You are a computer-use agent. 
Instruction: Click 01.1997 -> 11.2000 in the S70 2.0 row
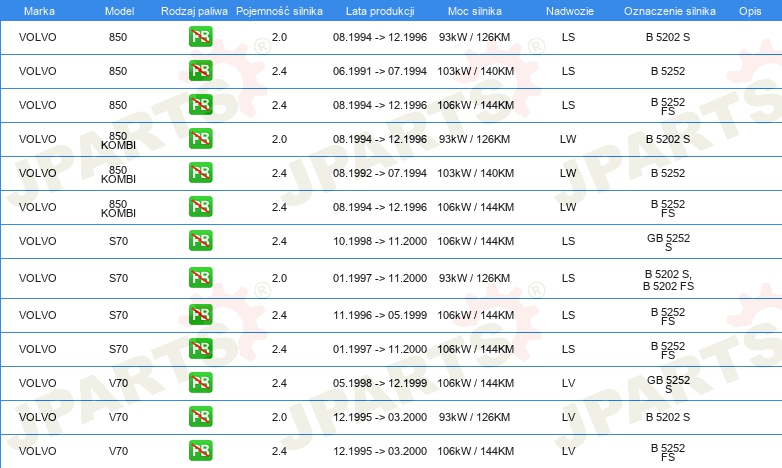(x=380, y=278)
